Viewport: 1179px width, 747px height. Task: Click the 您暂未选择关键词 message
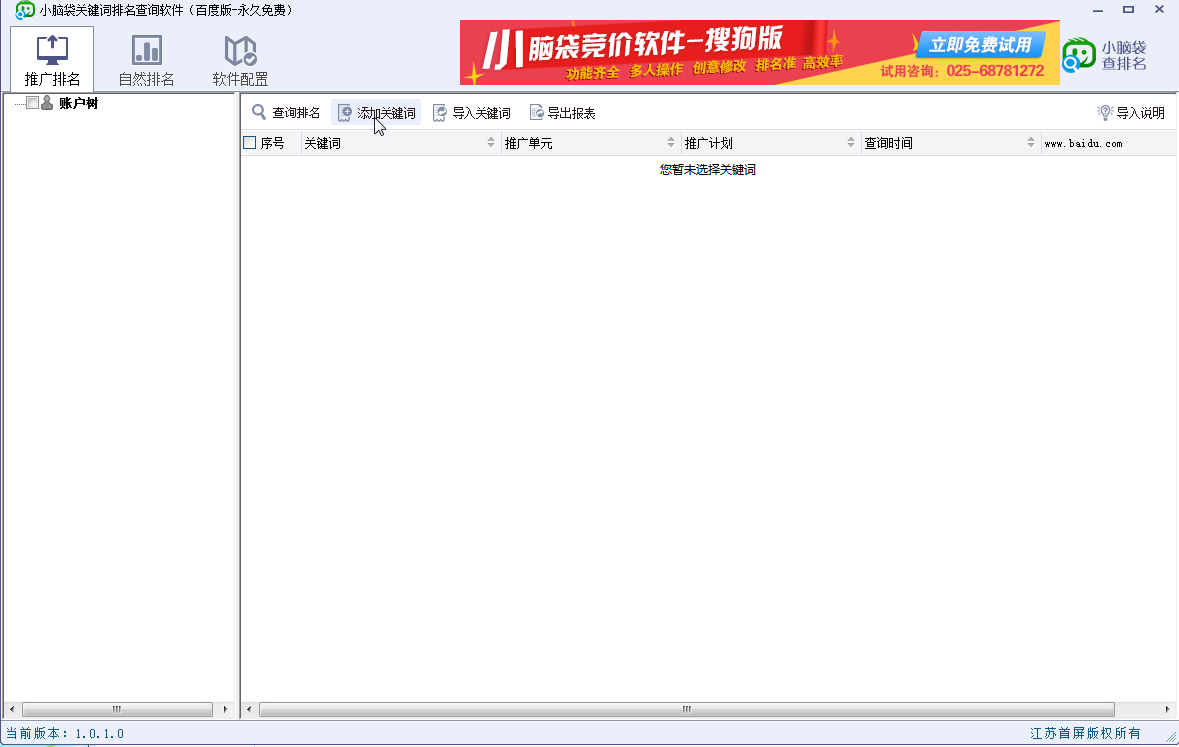tap(708, 170)
